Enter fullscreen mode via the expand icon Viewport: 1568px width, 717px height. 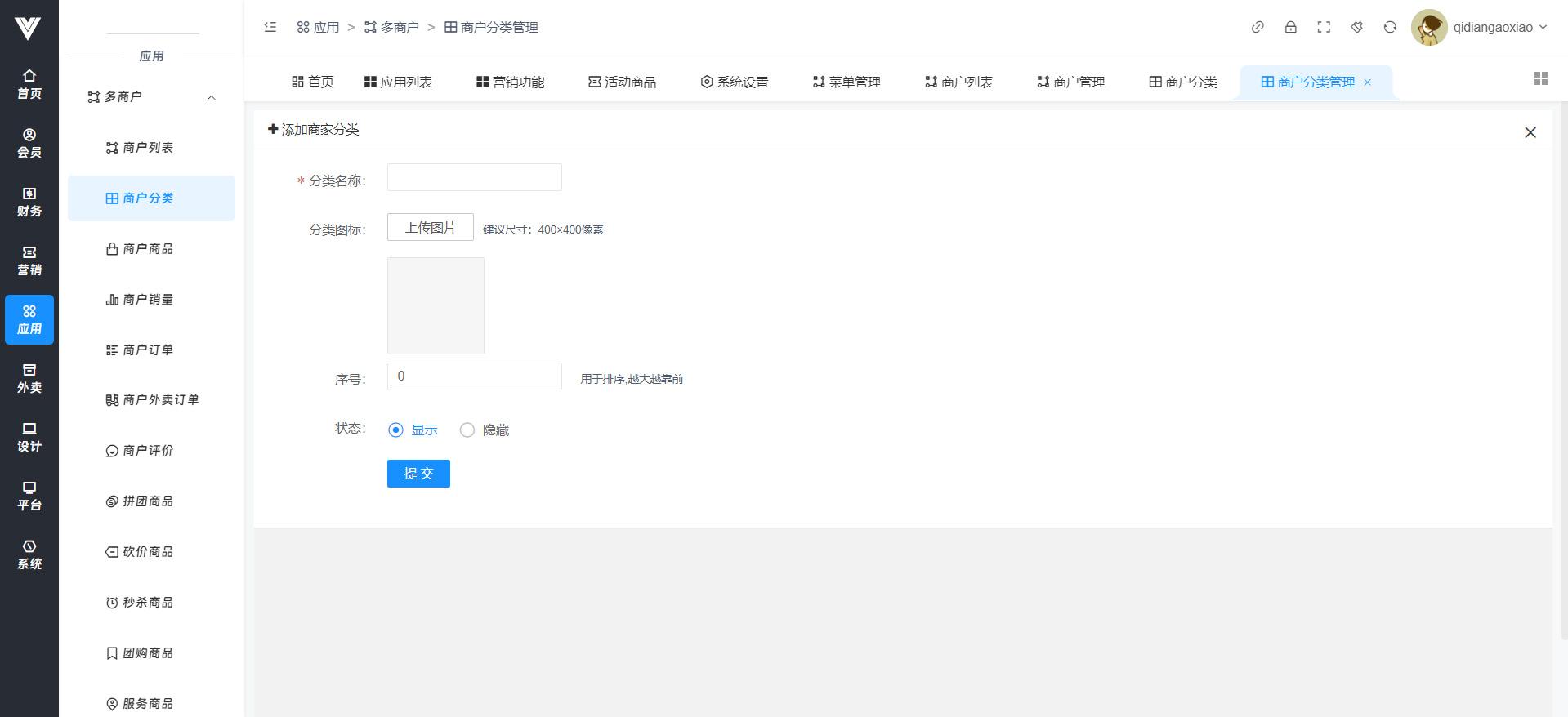tap(1324, 27)
